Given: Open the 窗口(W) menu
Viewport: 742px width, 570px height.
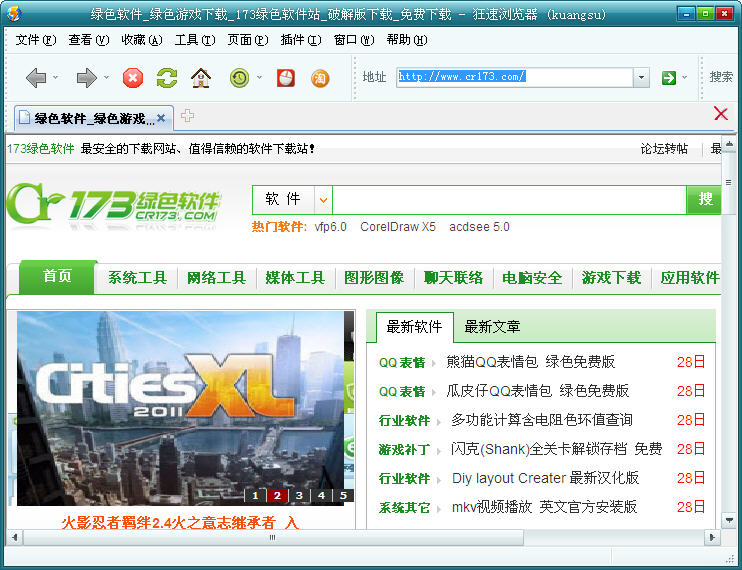Looking at the screenshot, I should pos(354,40).
